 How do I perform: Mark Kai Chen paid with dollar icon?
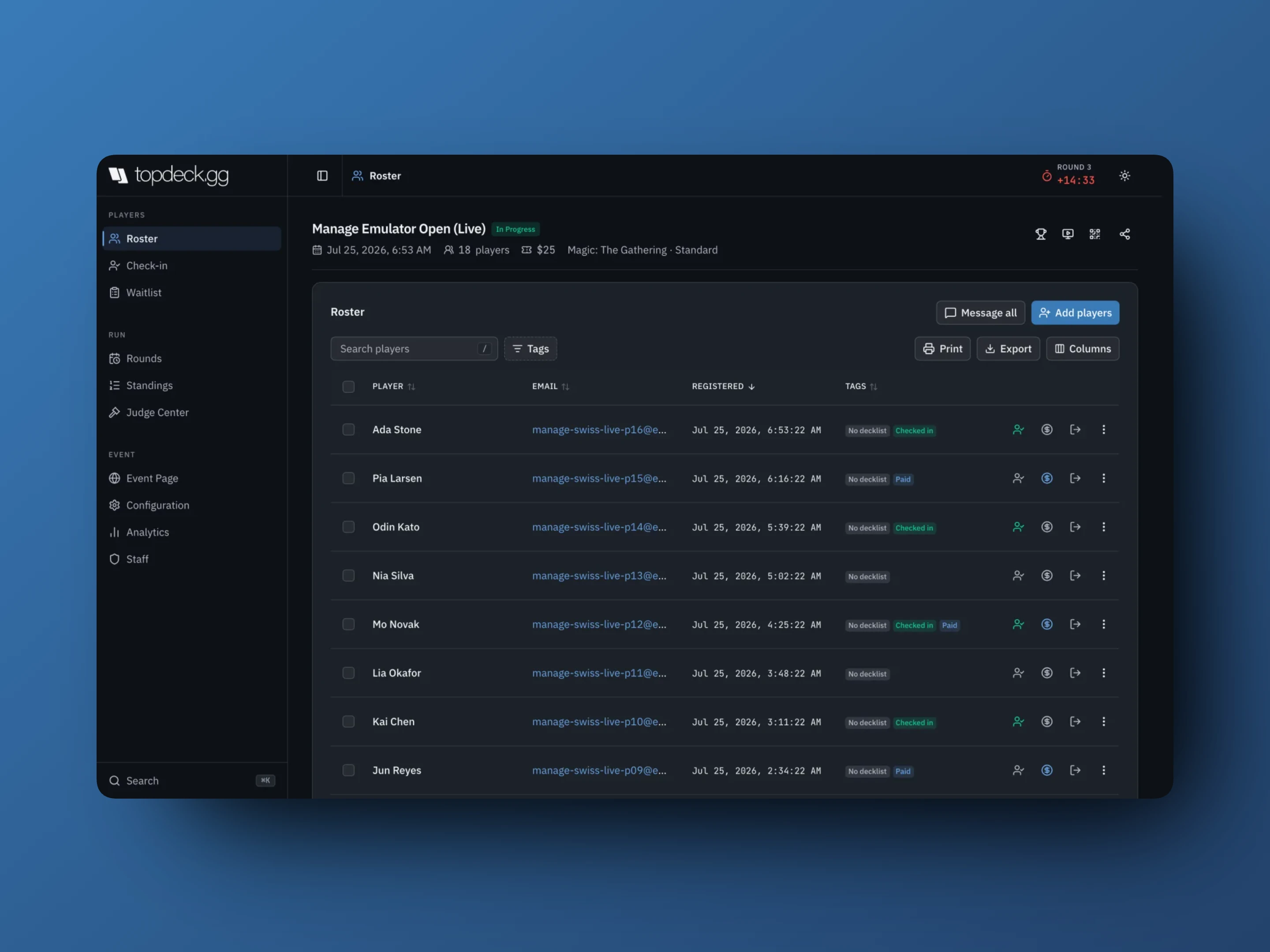click(x=1047, y=722)
